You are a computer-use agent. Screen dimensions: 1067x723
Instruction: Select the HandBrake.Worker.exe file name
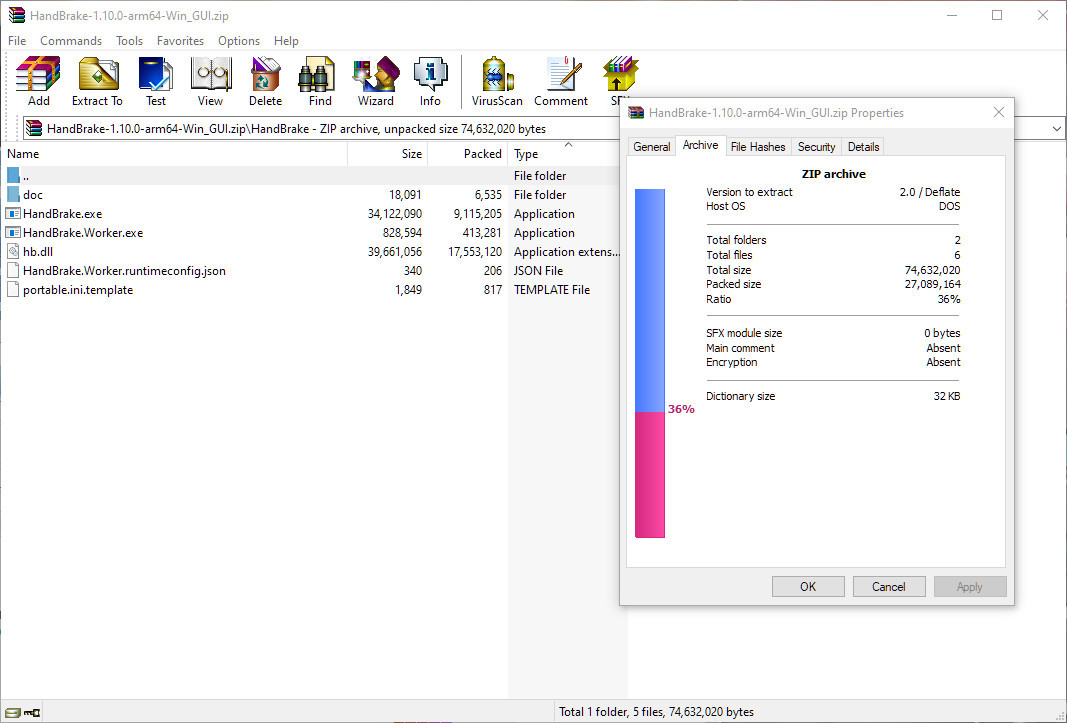pos(83,233)
